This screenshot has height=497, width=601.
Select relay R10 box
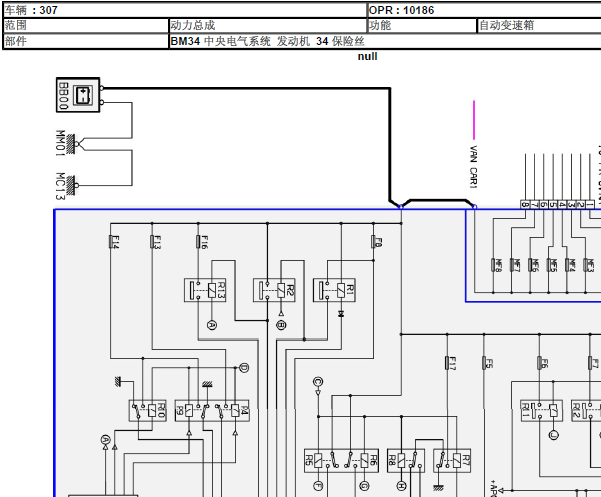(x=148, y=411)
